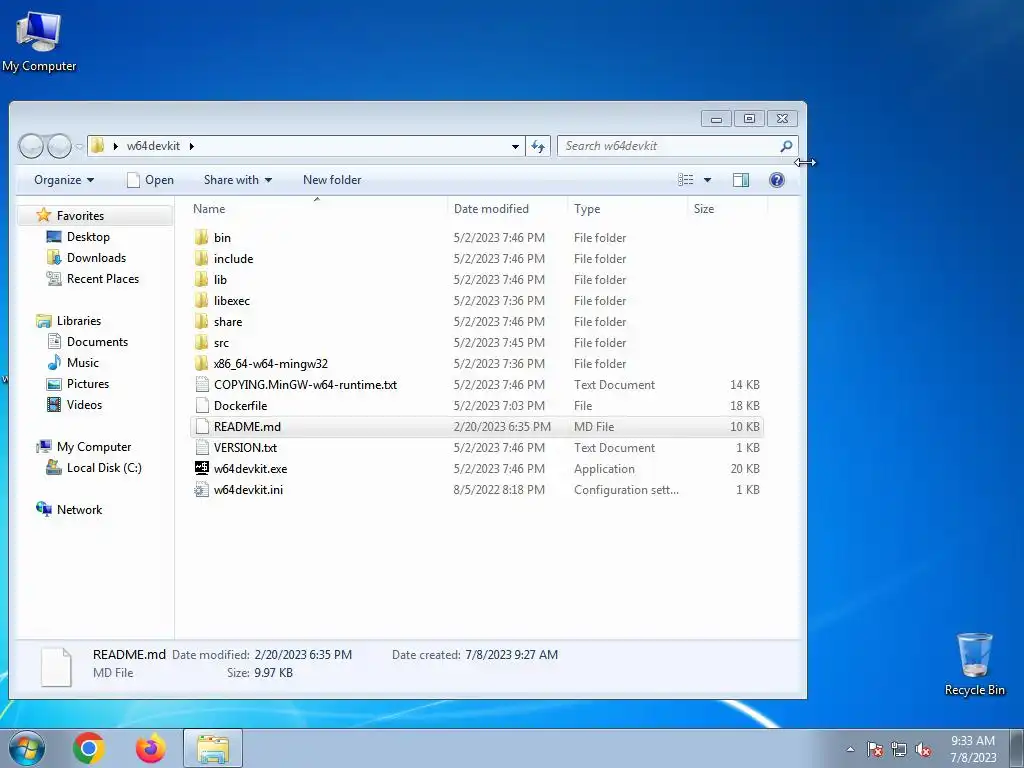
Task: Launch Firefox from the taskbar
Action: 150,748
